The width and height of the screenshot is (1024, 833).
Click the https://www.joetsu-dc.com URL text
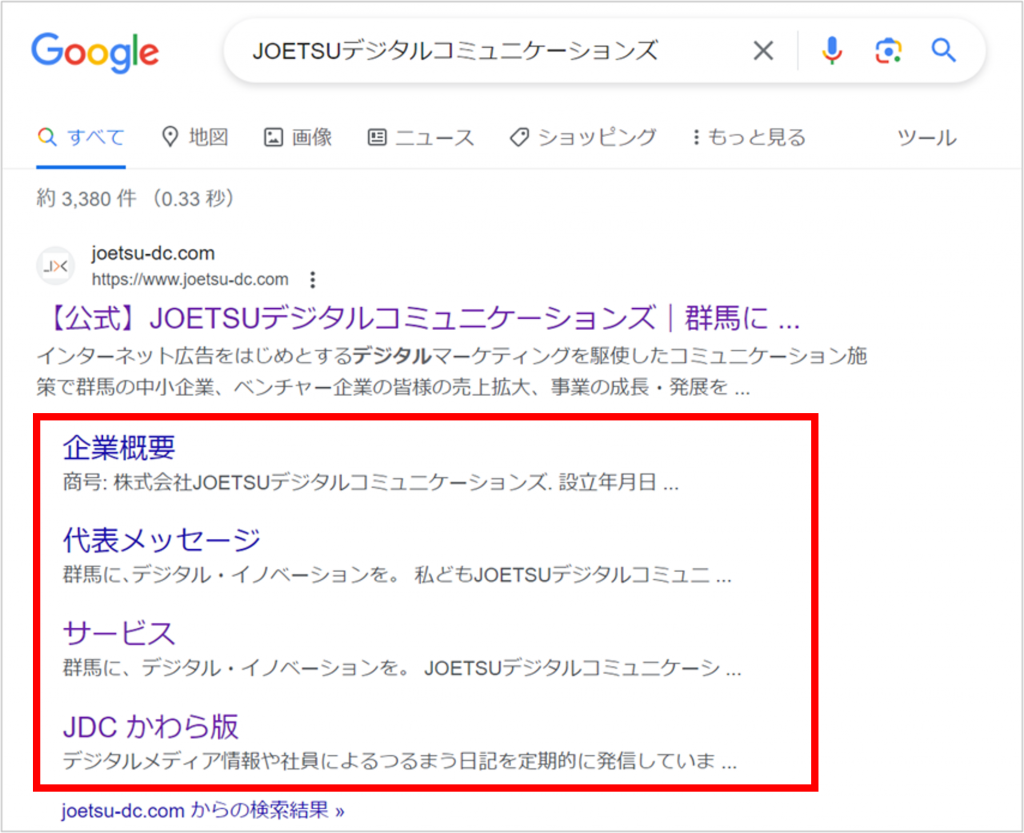pos(190,279)
